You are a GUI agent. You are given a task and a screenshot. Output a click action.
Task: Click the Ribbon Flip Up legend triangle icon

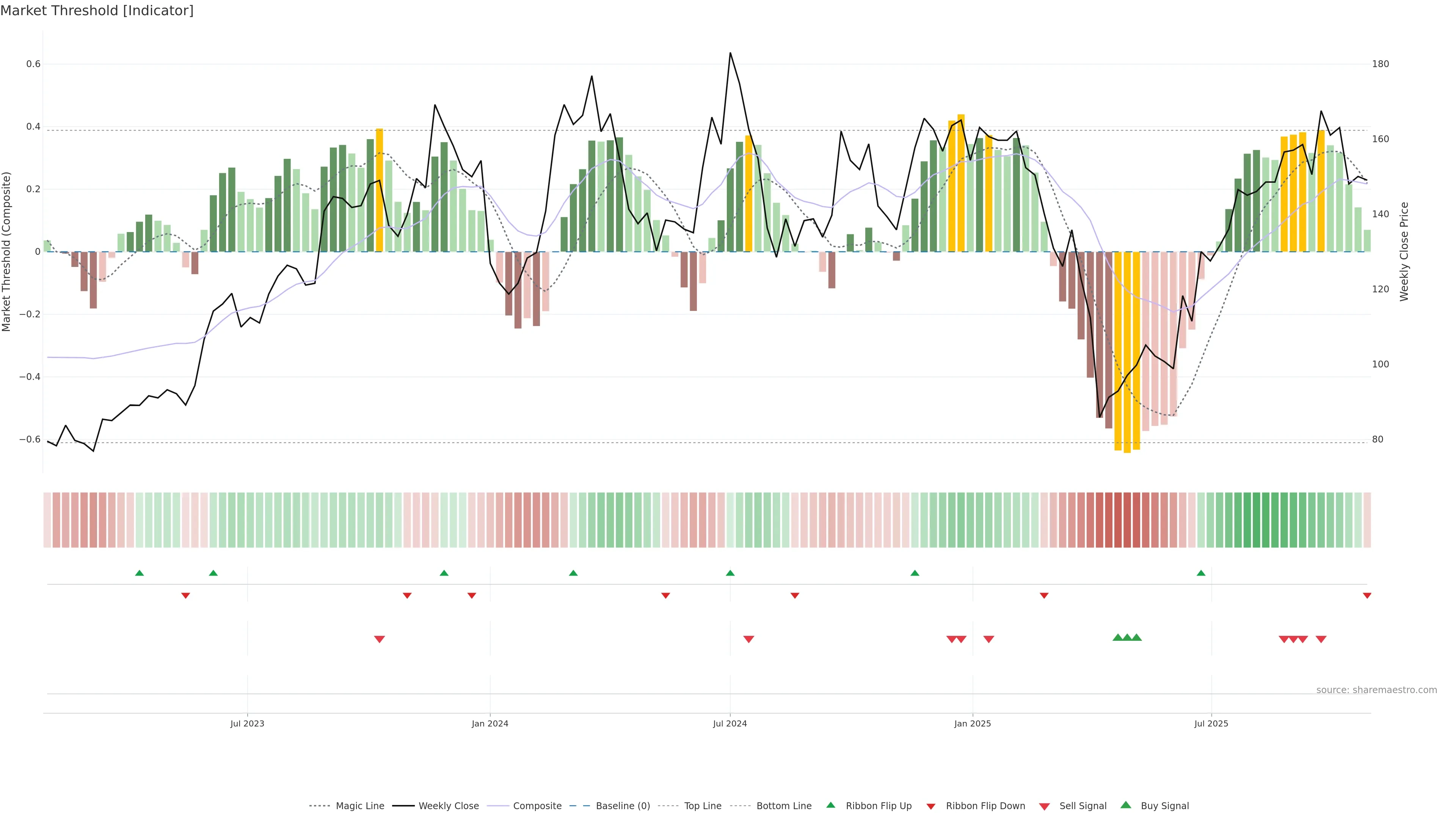(830, 805)
